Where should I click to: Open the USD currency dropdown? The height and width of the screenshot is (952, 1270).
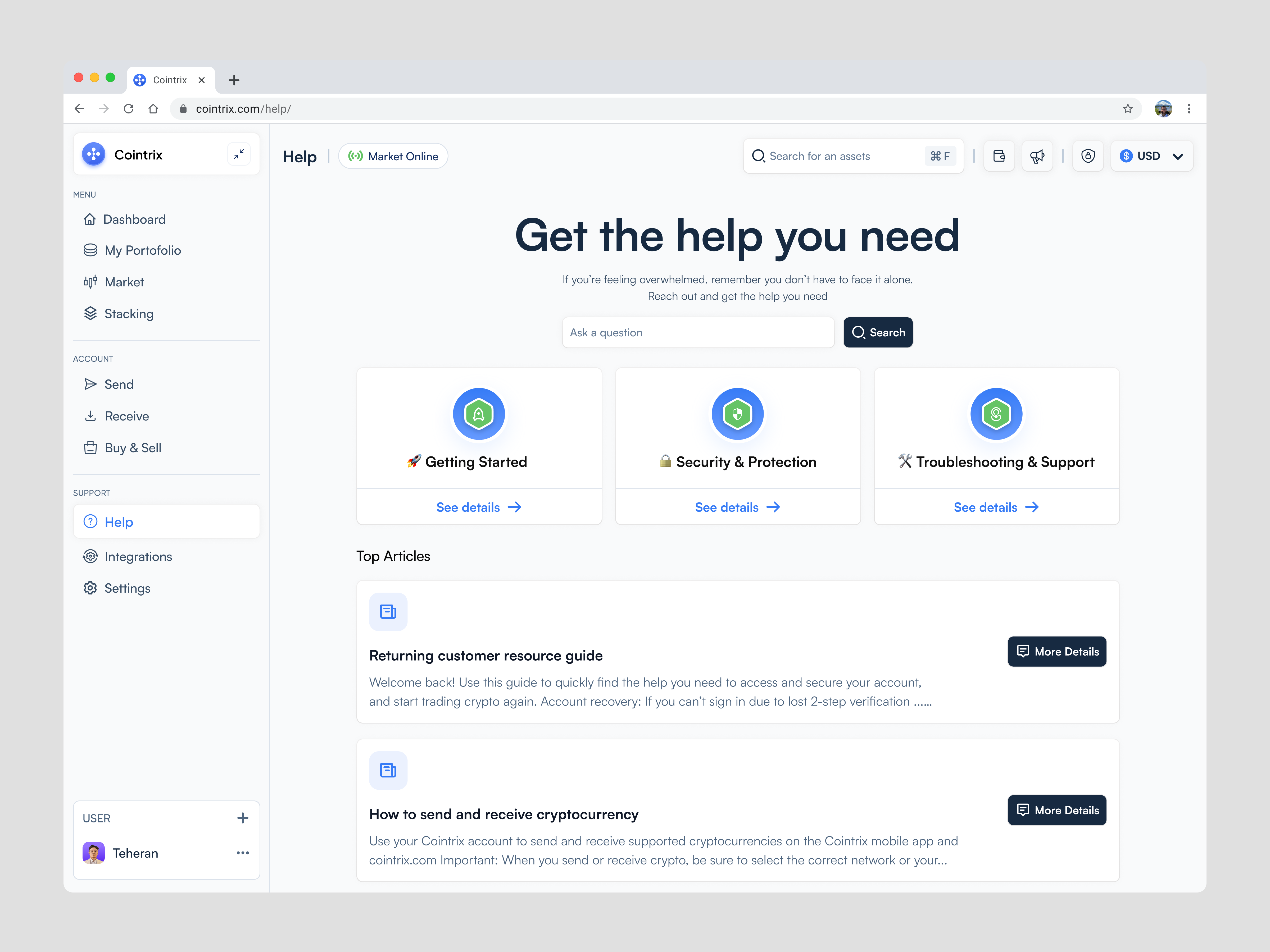tap(1152, 155)
